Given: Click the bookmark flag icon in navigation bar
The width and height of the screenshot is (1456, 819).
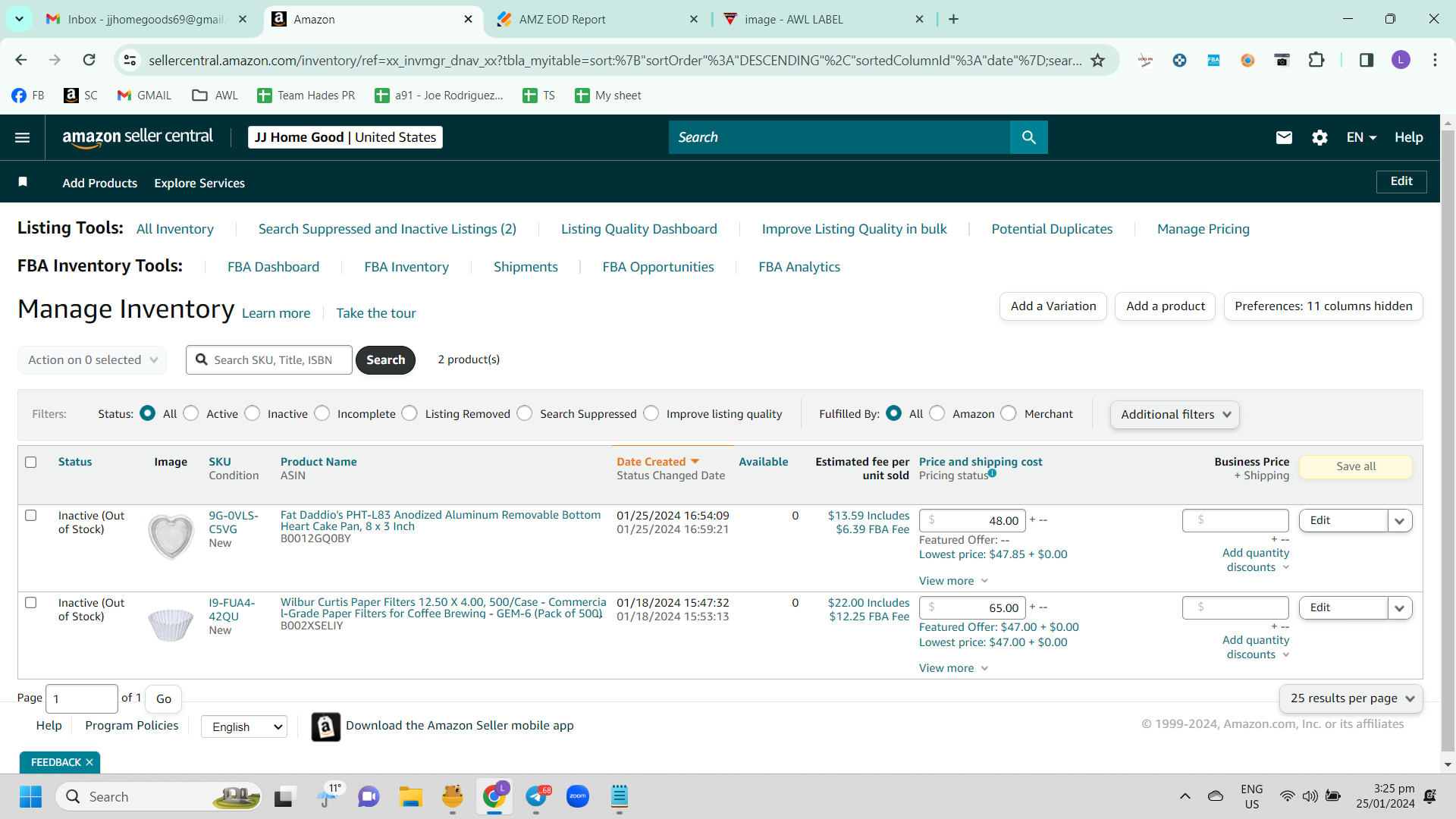Looking at the screenshot, I should point(23,182).
